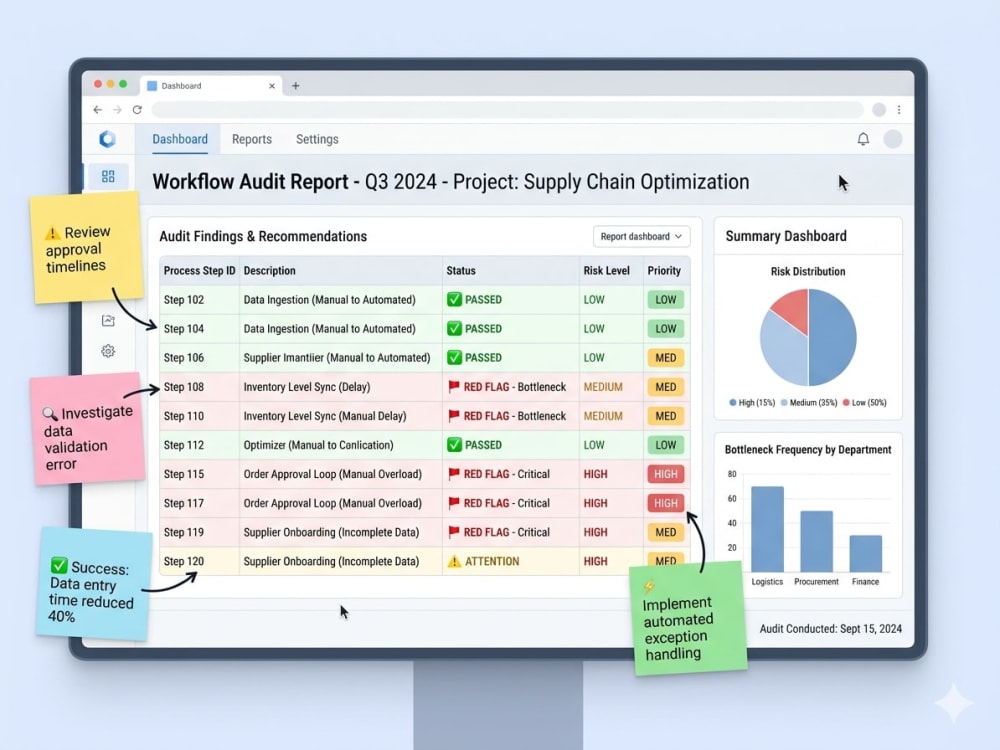
Task: Click 'Inventory Level Sync (Delay)' description
Action: (307, 386)
